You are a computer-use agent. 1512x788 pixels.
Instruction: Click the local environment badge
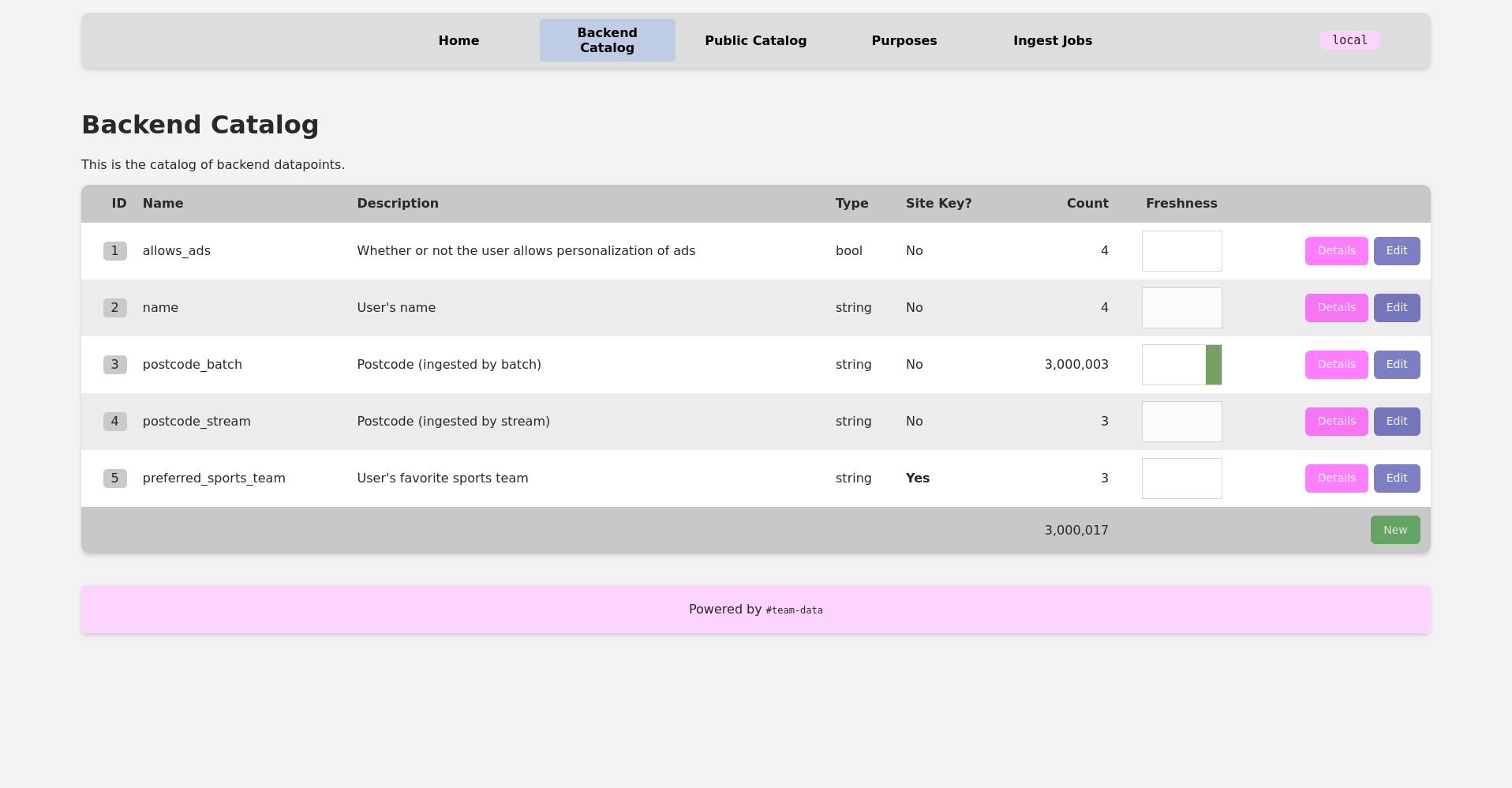tap(1349, 40)
